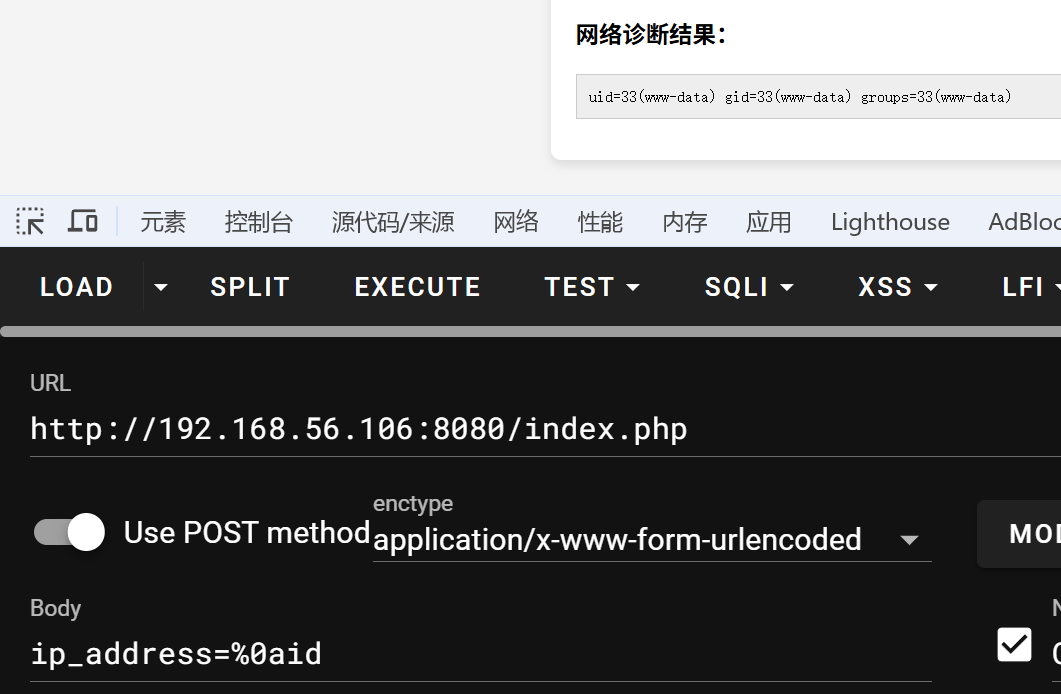Screen dimensions: 1061x694
Task: Uncheck the checkbox right of Body field
Action: point(1014,645)
